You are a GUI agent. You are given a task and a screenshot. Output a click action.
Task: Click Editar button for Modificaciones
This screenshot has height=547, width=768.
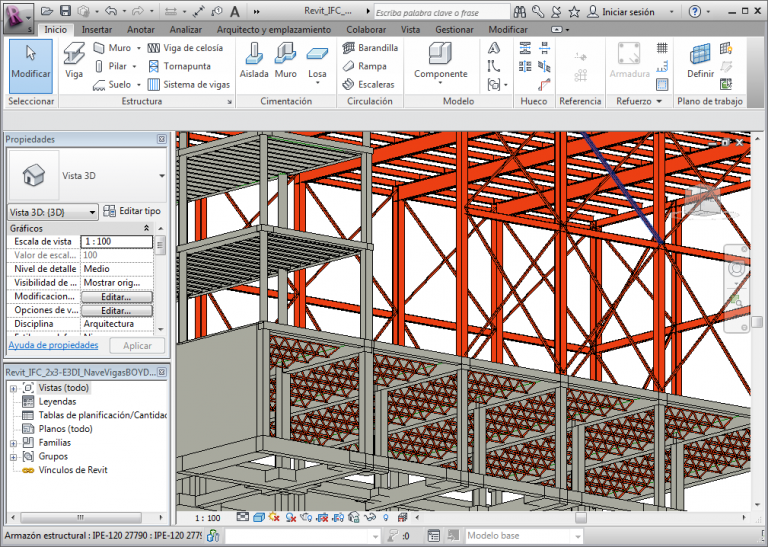coord(117,297)
